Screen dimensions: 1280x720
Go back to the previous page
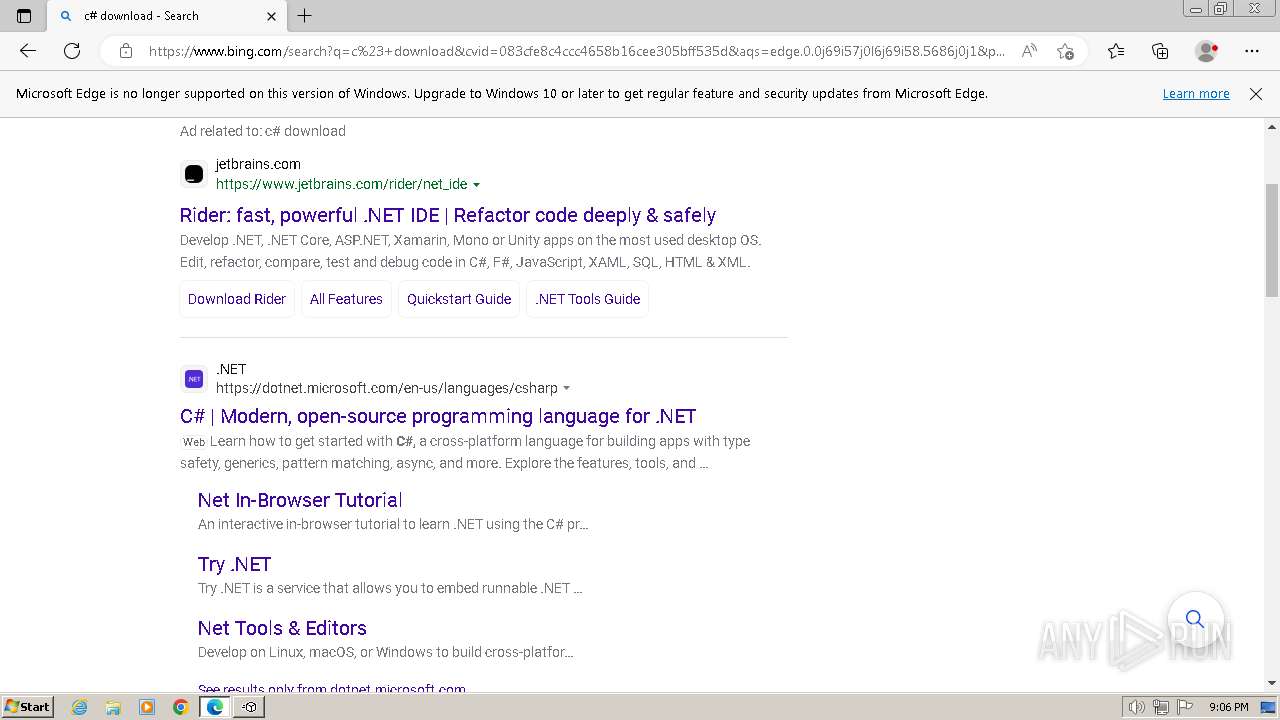click(x=28, y=51)
